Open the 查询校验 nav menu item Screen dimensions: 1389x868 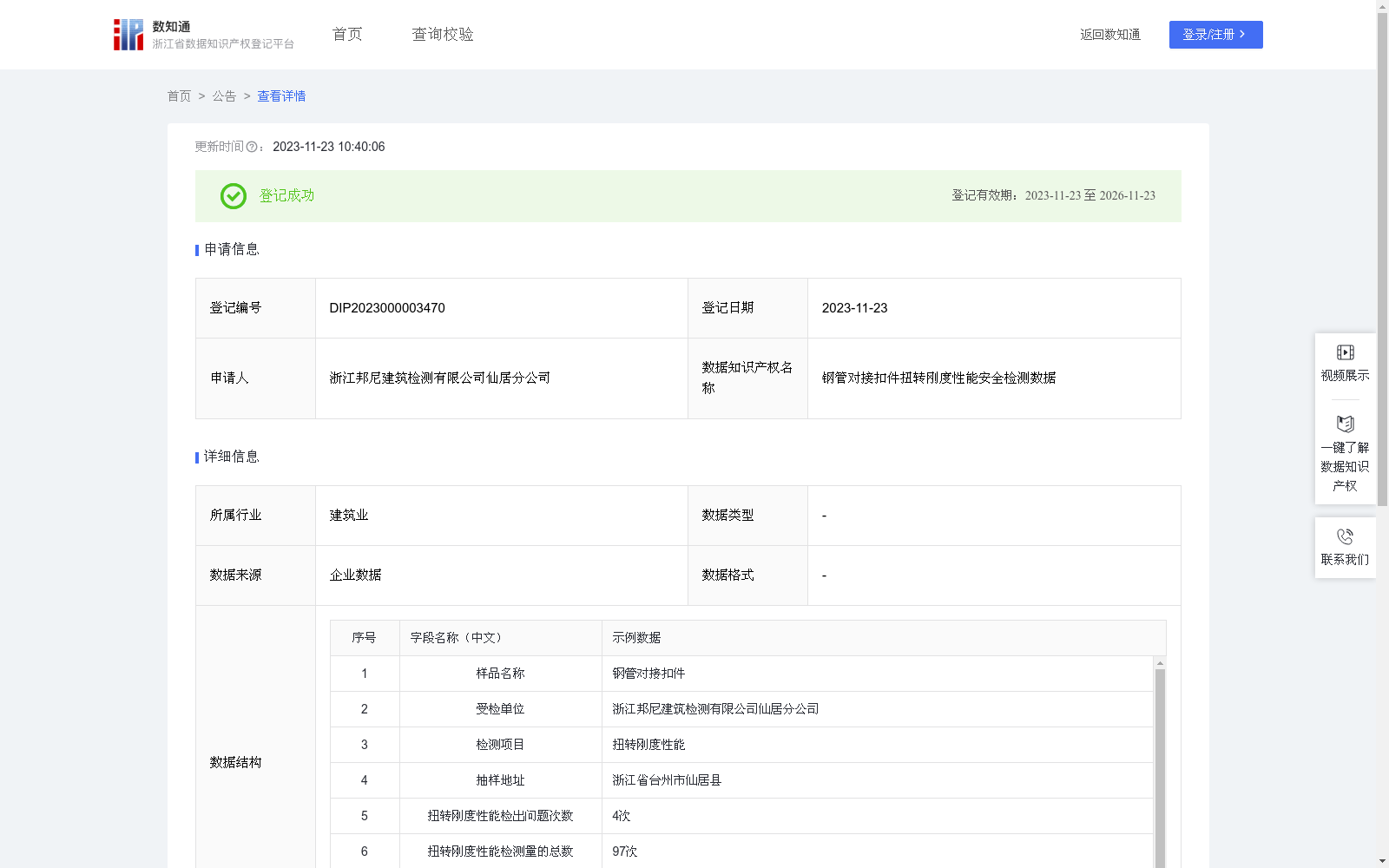pyautogui.click(x=443, y=35)
